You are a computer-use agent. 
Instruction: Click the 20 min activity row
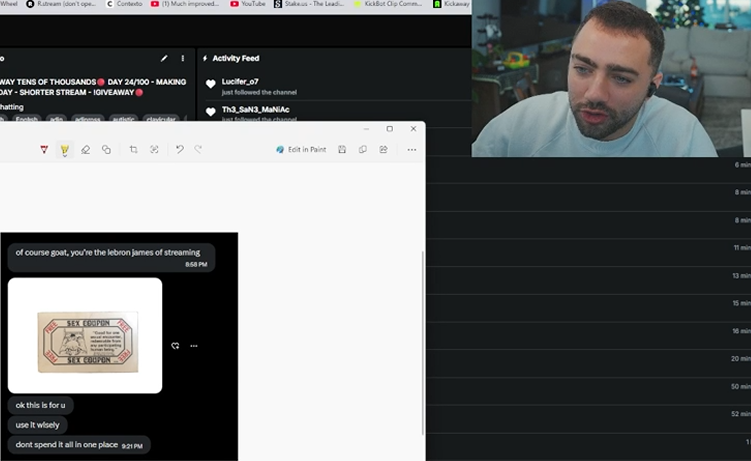[x=588, y=363]
